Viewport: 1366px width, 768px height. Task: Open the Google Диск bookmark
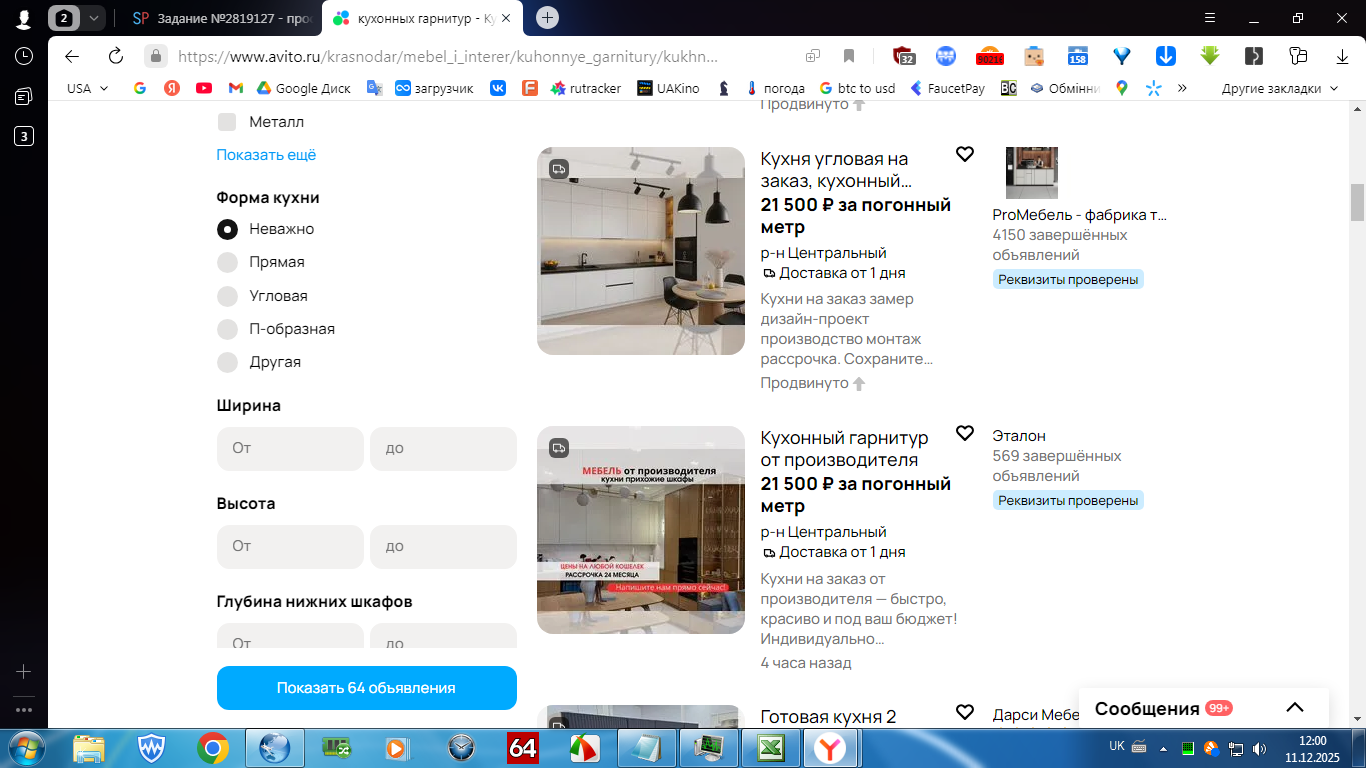(x=303, y=88)
